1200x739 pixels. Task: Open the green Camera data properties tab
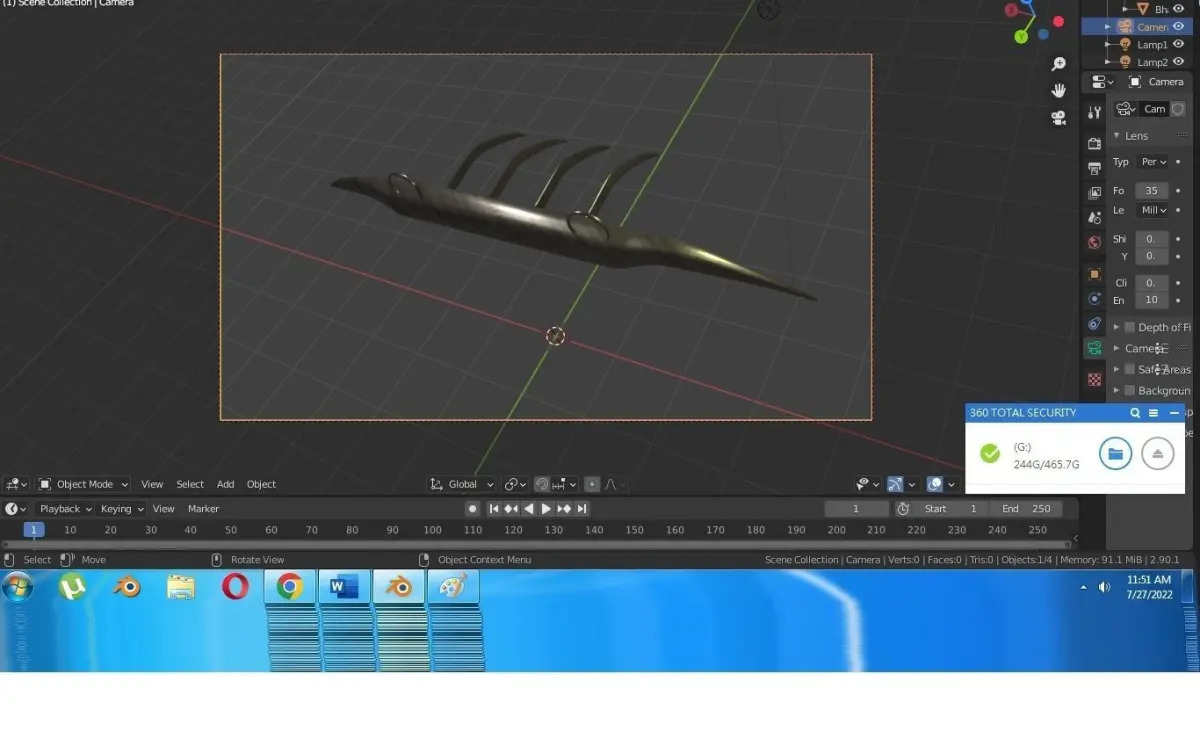tap(1094, 348)
